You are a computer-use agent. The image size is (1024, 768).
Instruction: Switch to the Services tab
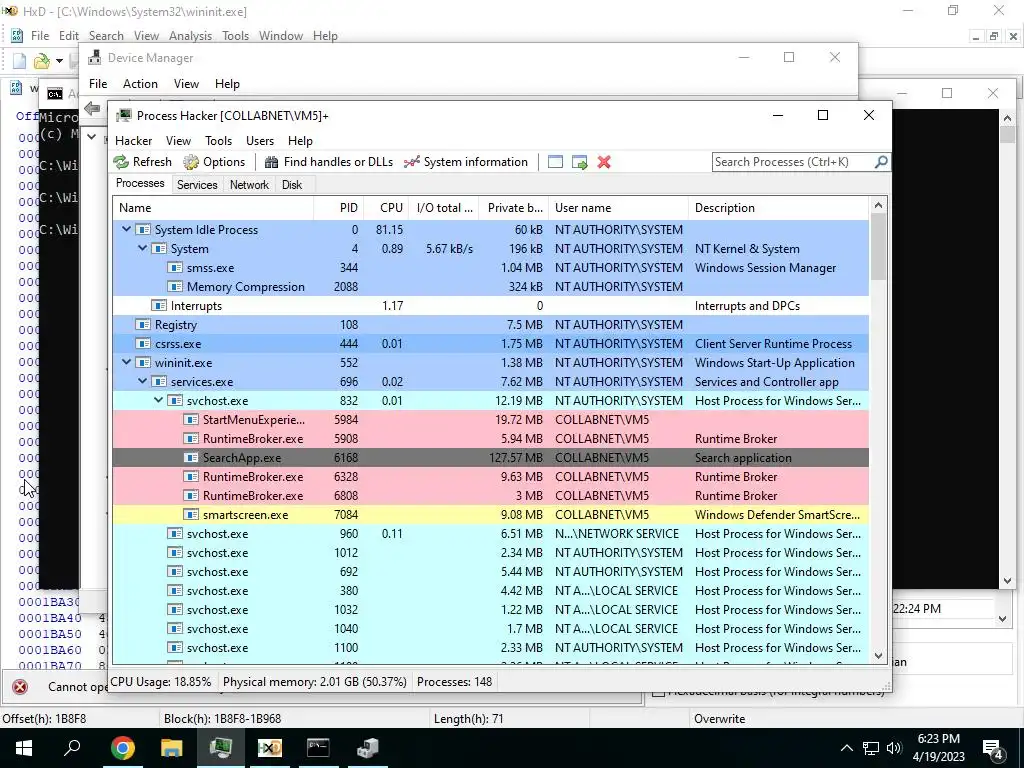point(197,185)
